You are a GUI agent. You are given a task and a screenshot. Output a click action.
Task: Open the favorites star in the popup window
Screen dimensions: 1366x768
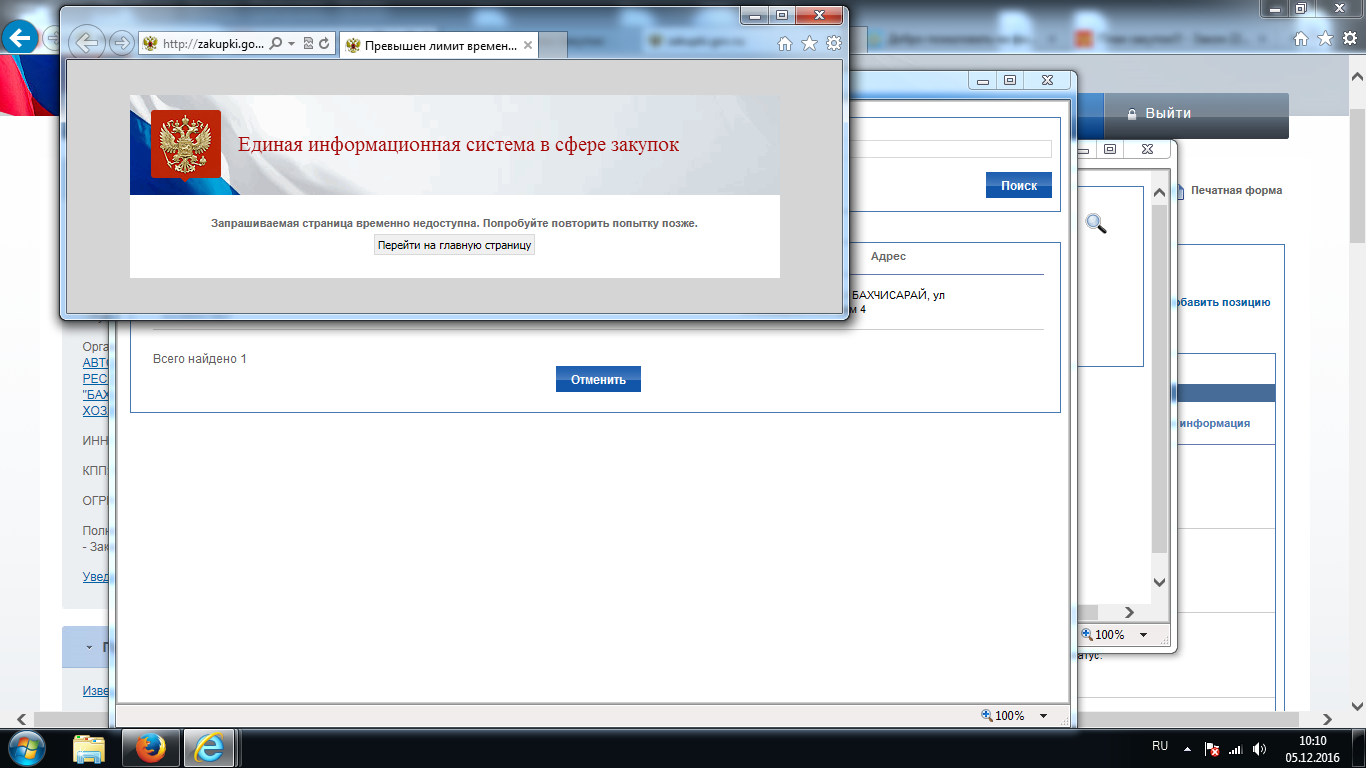[x=809, y=43]
